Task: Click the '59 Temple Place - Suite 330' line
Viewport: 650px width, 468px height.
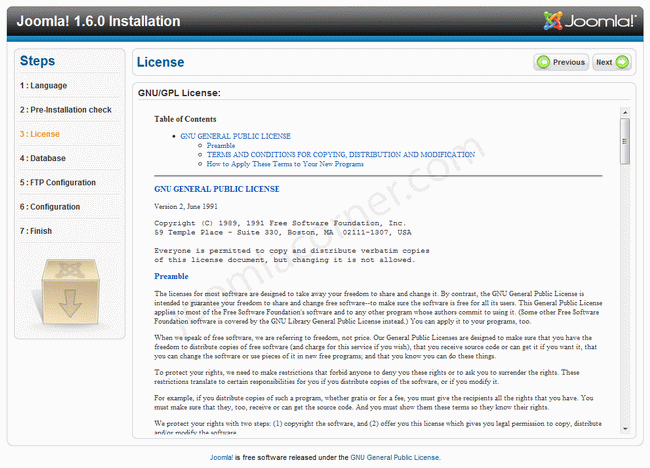Action: point(283,233)
